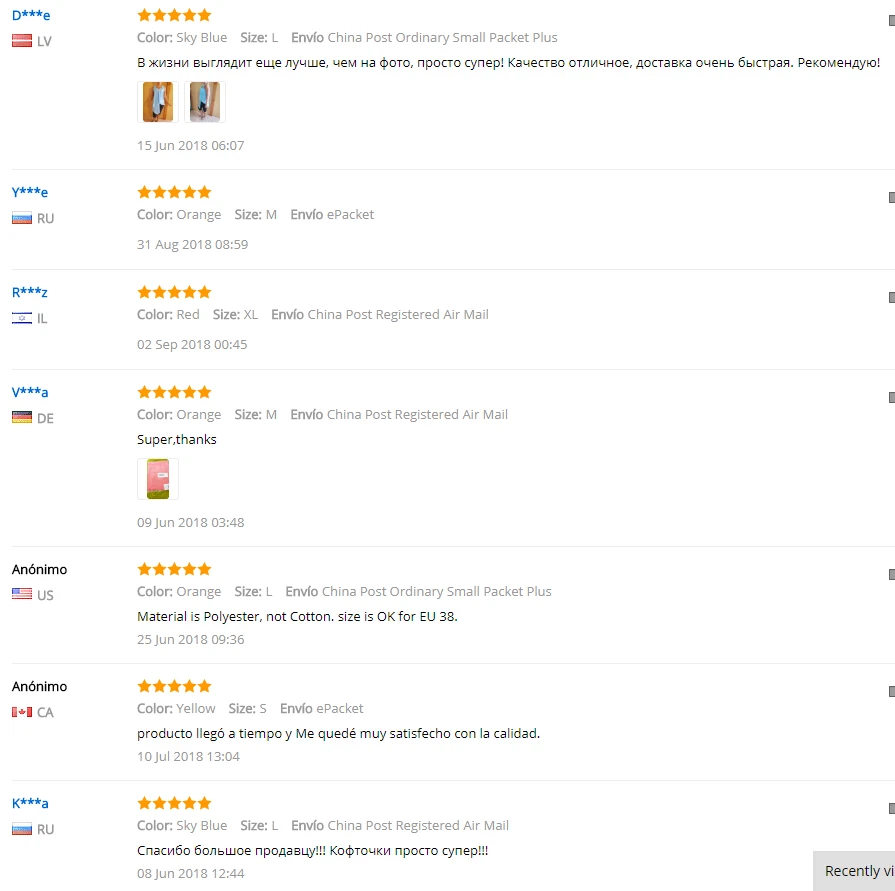
Task: Click the Russian flag under Y***e
Action: (22, 218)
